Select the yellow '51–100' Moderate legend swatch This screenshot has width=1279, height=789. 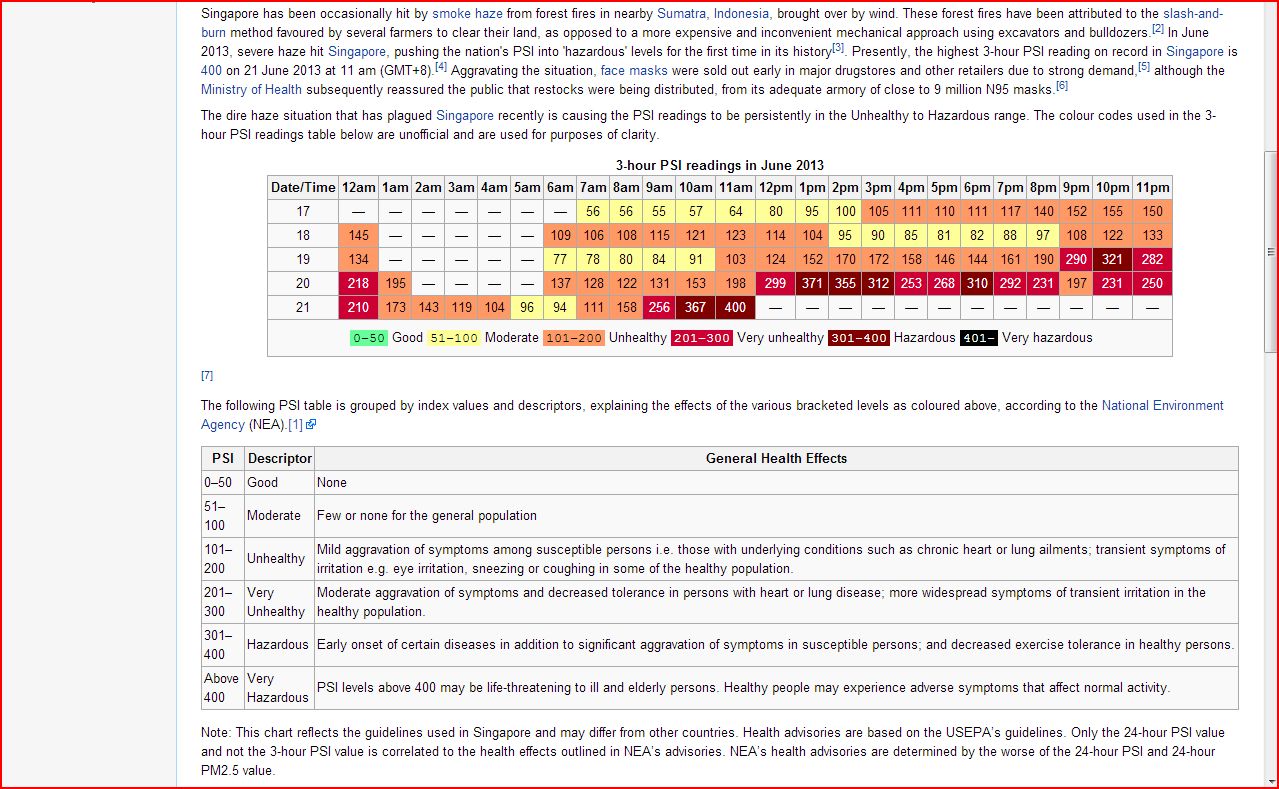pos(454,338)
